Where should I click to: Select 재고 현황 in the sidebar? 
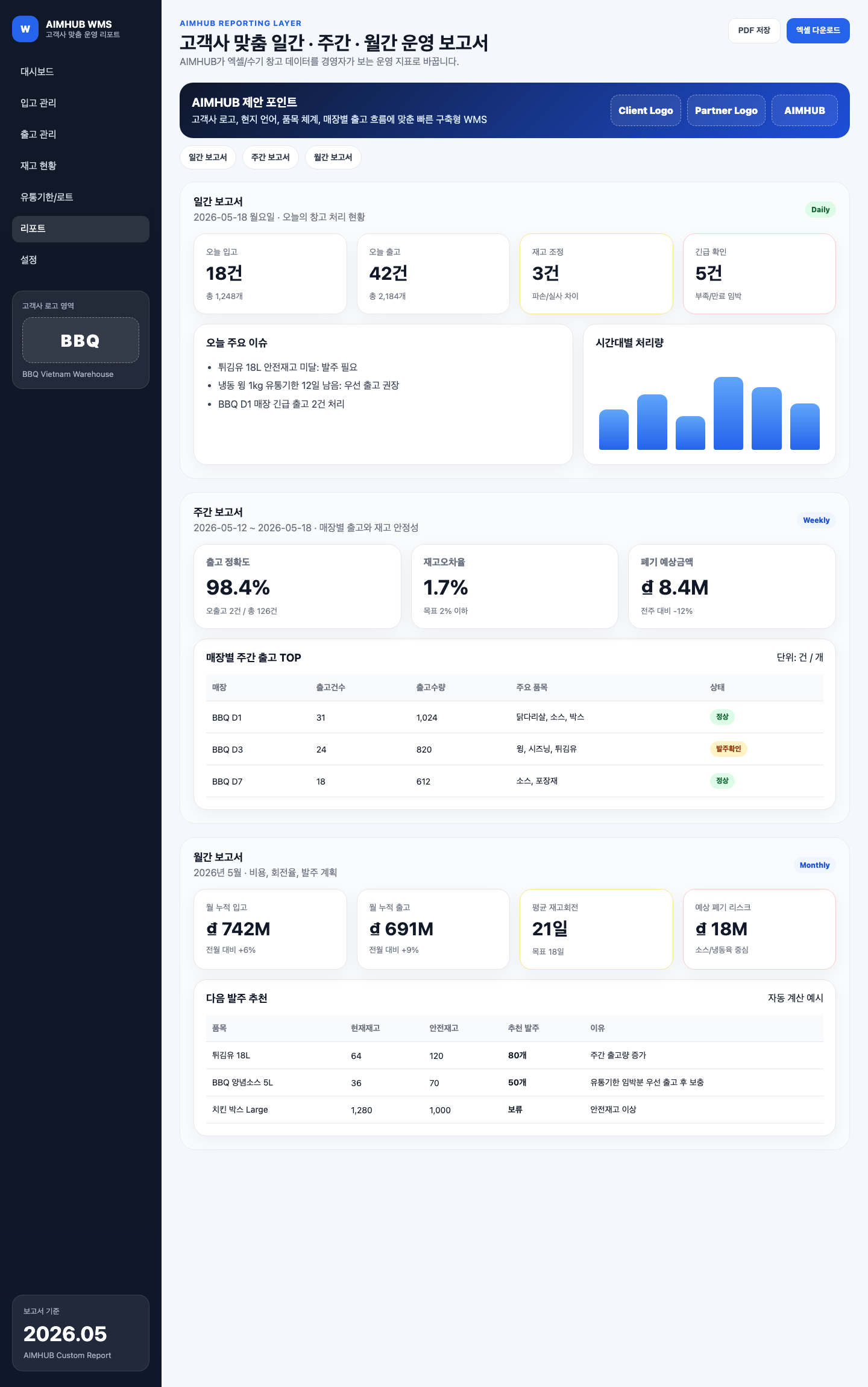(x=81, y=166)
